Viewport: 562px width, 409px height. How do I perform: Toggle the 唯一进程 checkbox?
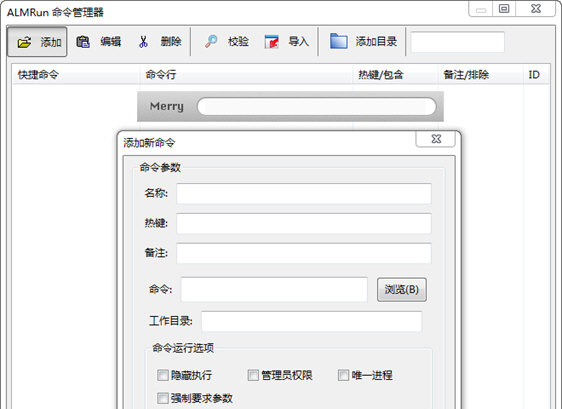(343, 375)
